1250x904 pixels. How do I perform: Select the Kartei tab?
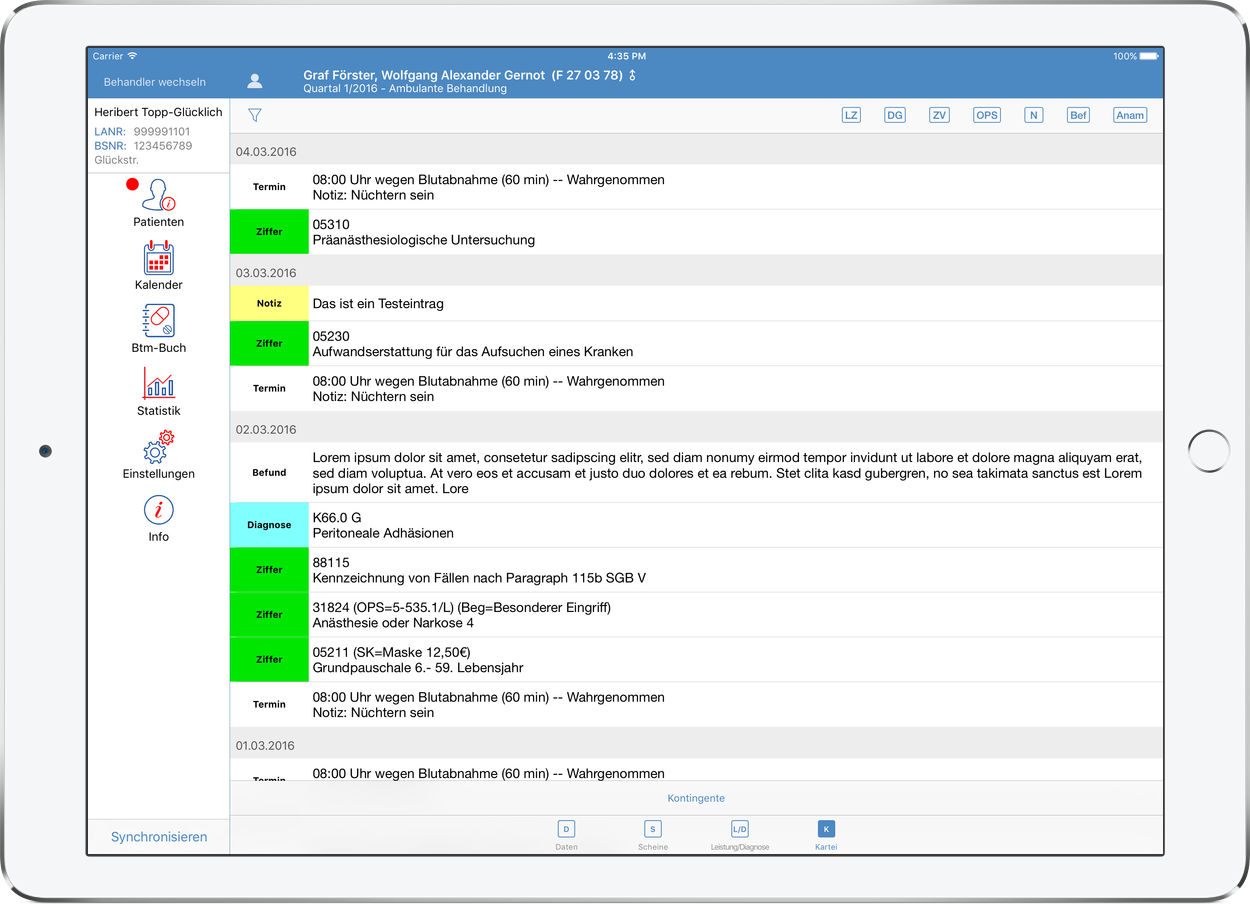[x=826, y=835]
